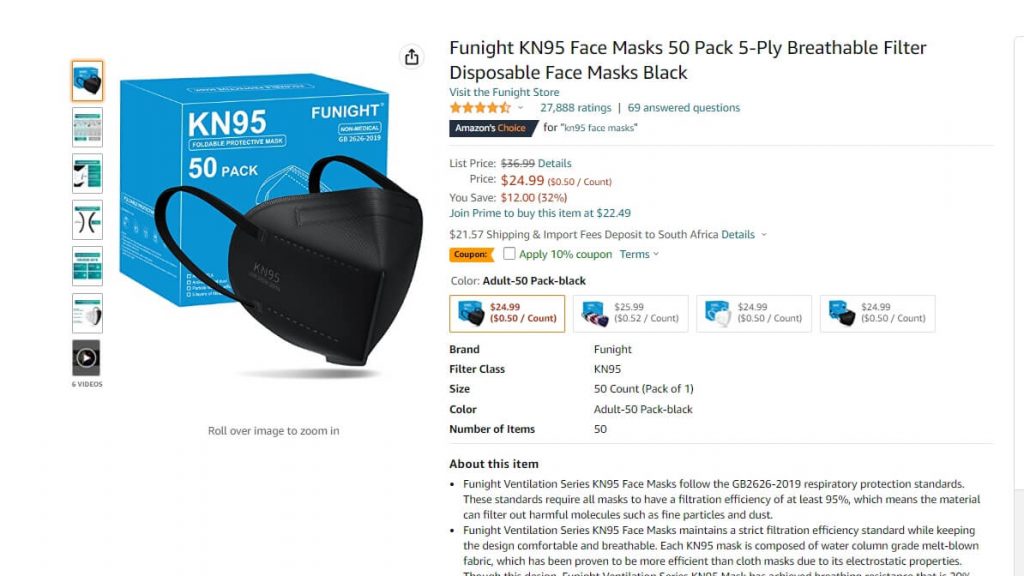The image size is (1024, 576).
Task: Click Join Prime to buy at $22.49
Action: click(x=540, y=213)
